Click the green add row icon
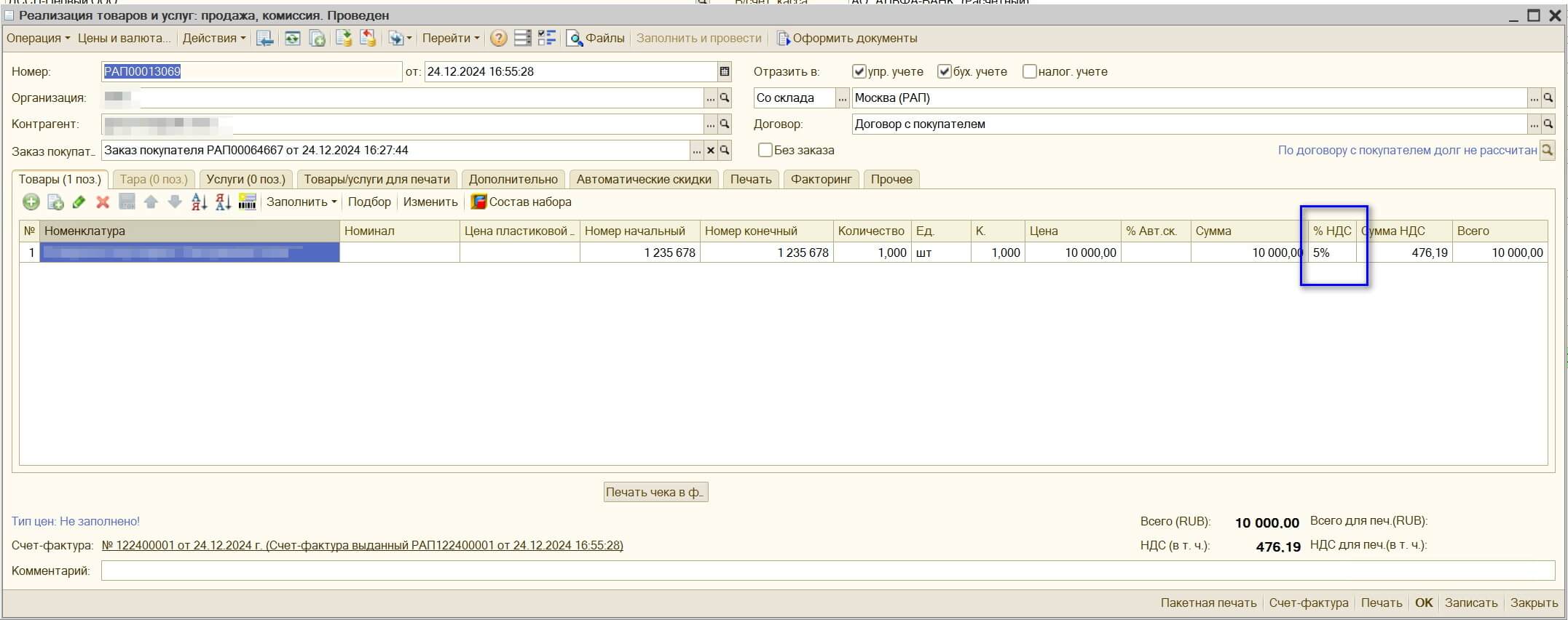The height and width of the screenshot is (620, 1568). point(31,202)
